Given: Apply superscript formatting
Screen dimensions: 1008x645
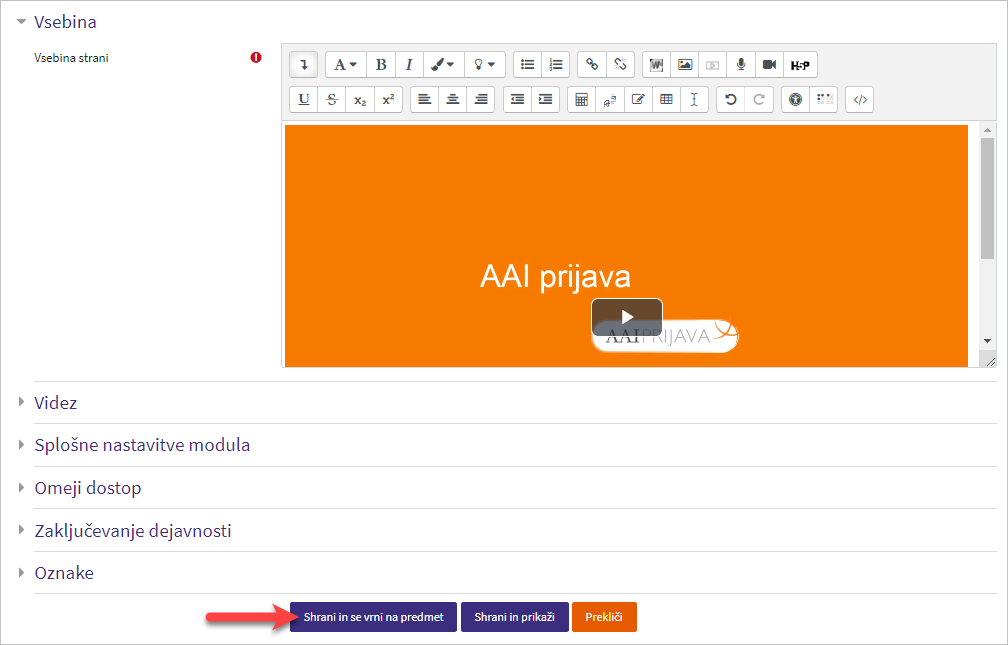Looking at the screenshot, I should pyautogui.click(x=388, y=99).
